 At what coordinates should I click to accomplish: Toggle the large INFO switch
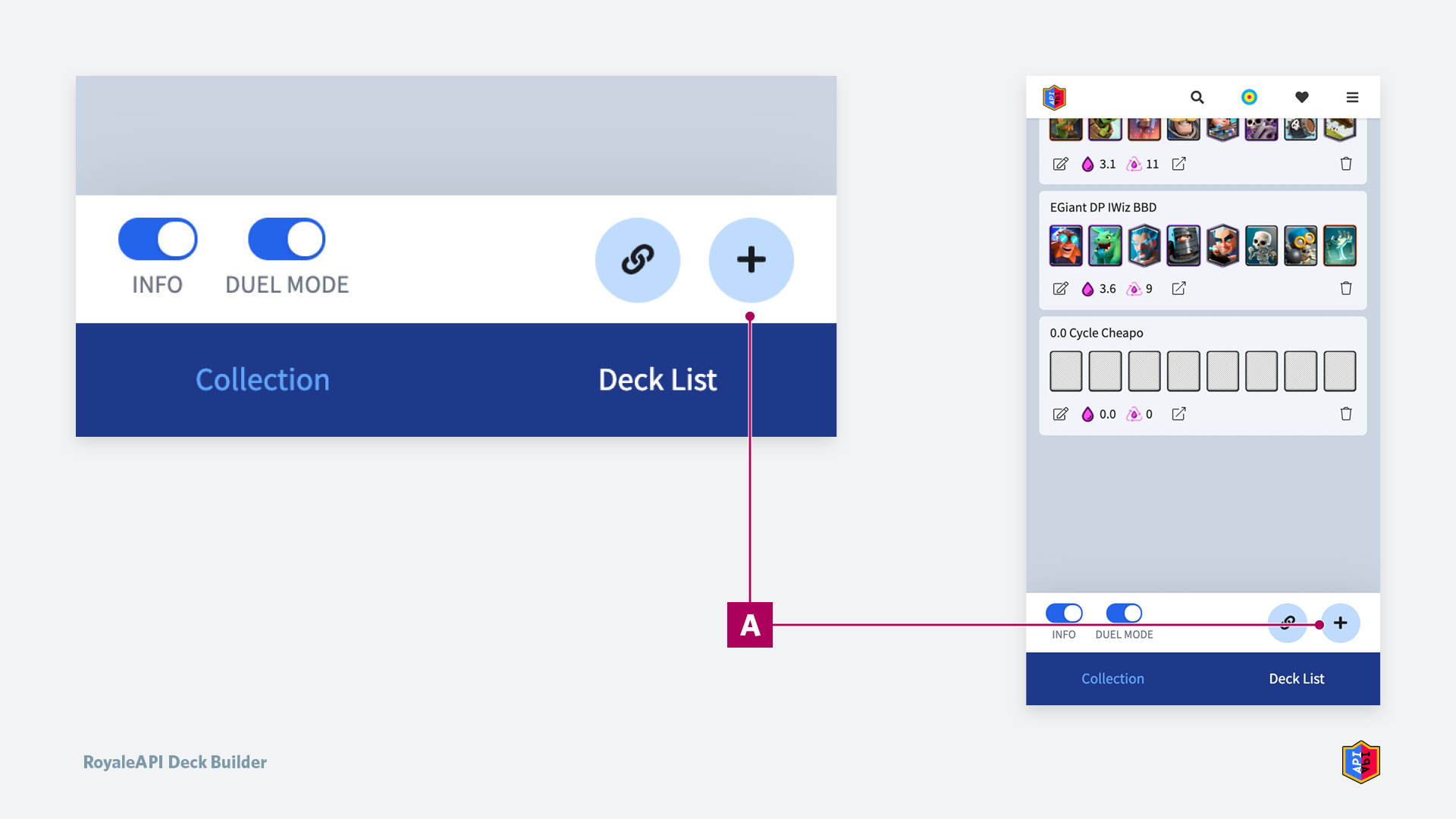coord(158,240)
